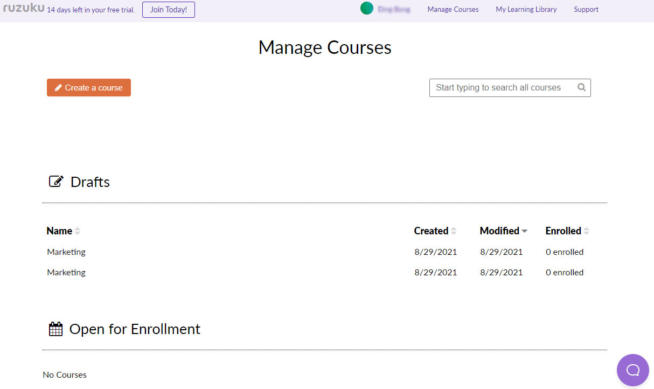Click the ruzuku logo
The height and width of the screenshot is (389, 654).
click(x=23, y=8)
